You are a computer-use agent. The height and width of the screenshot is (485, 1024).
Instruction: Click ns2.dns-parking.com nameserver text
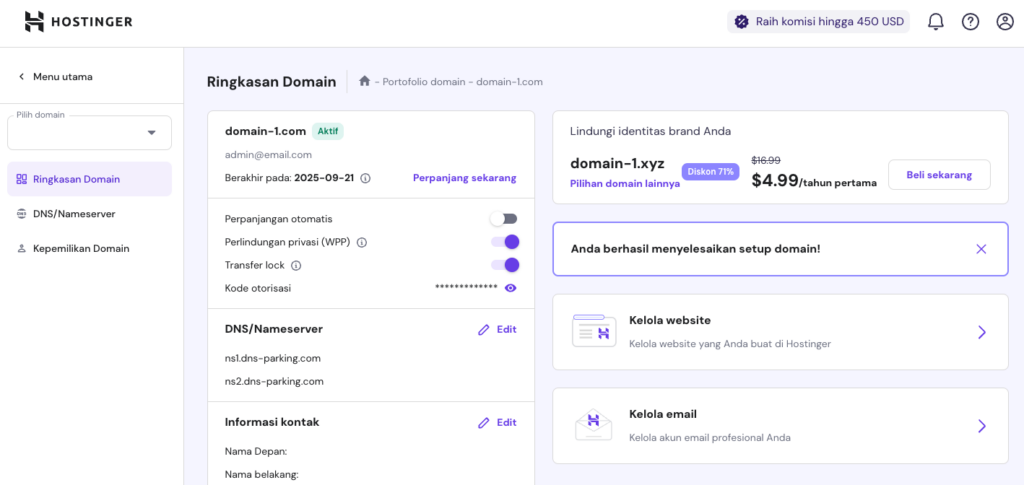click(x=274, y=381)
